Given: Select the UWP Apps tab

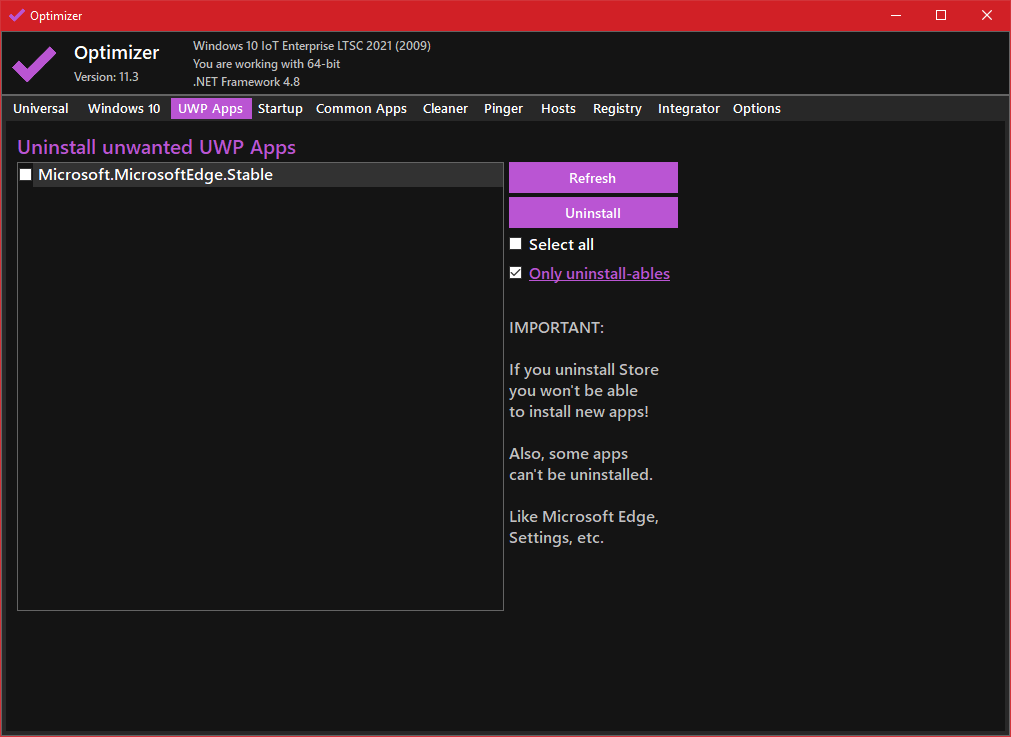Looking at the screenshot, I should coord(210,109).
